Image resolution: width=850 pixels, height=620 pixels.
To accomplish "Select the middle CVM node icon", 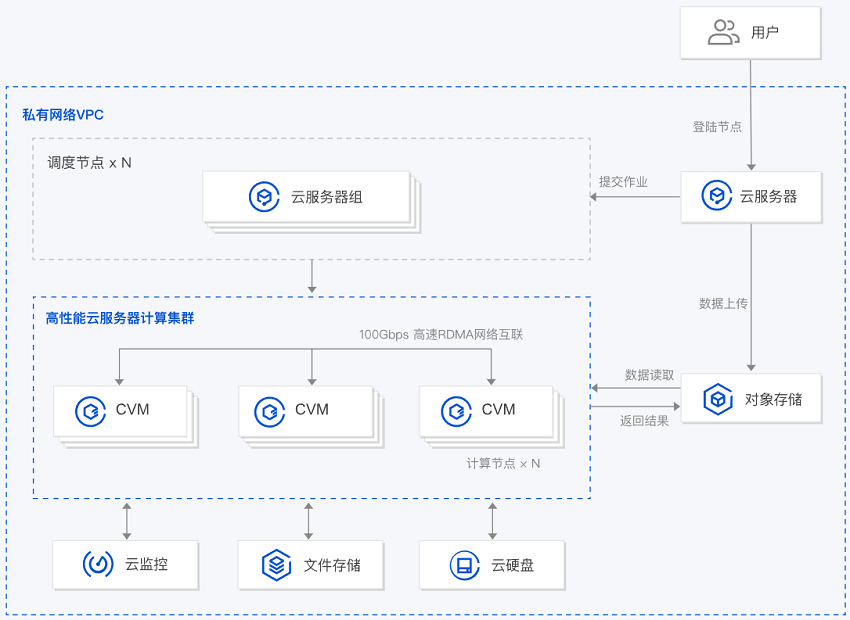I will pyautogui.click(x=270, y=409).
